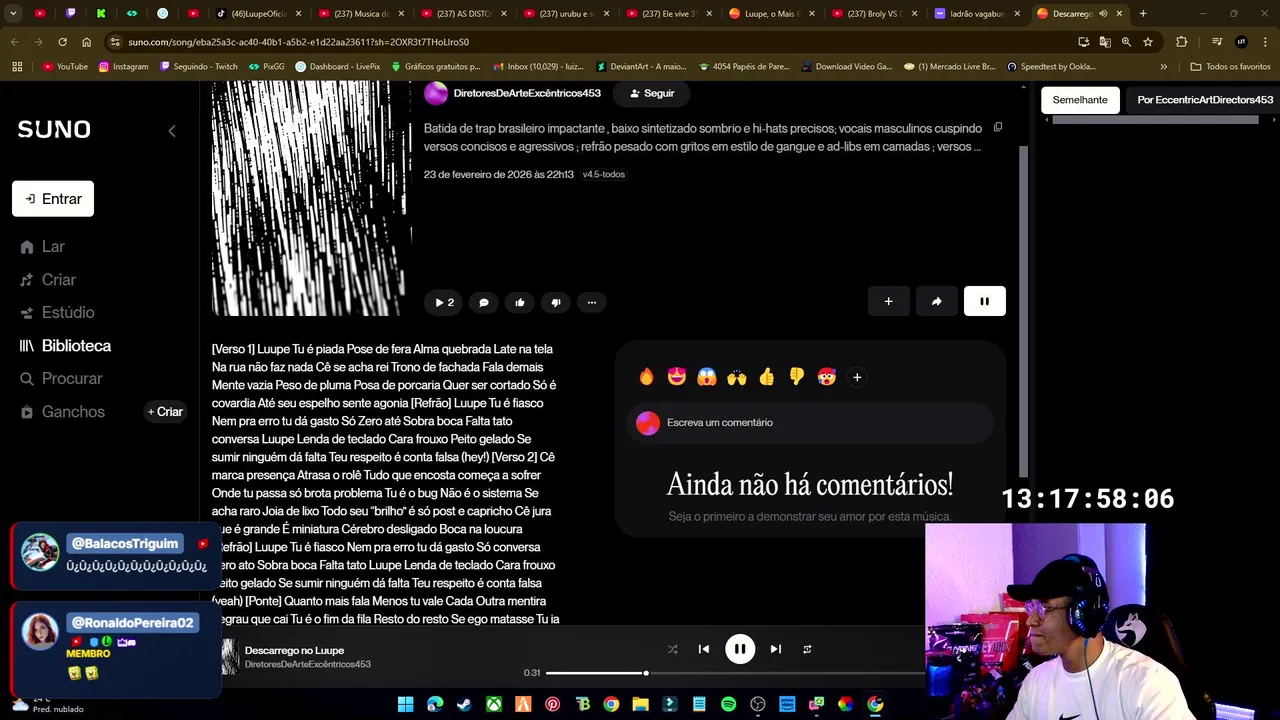React with the yellow thumbs-up emoji
1280x720 pixels.
tap(767, 377)
